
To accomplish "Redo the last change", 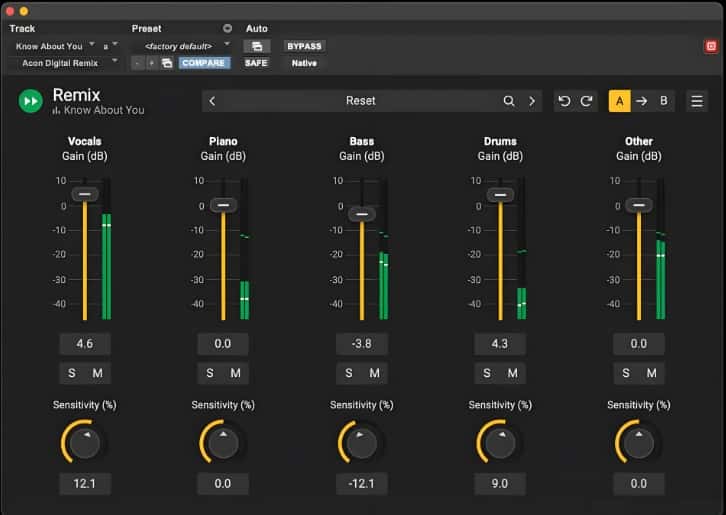I will pyautogui.click(x=587, y=101).
